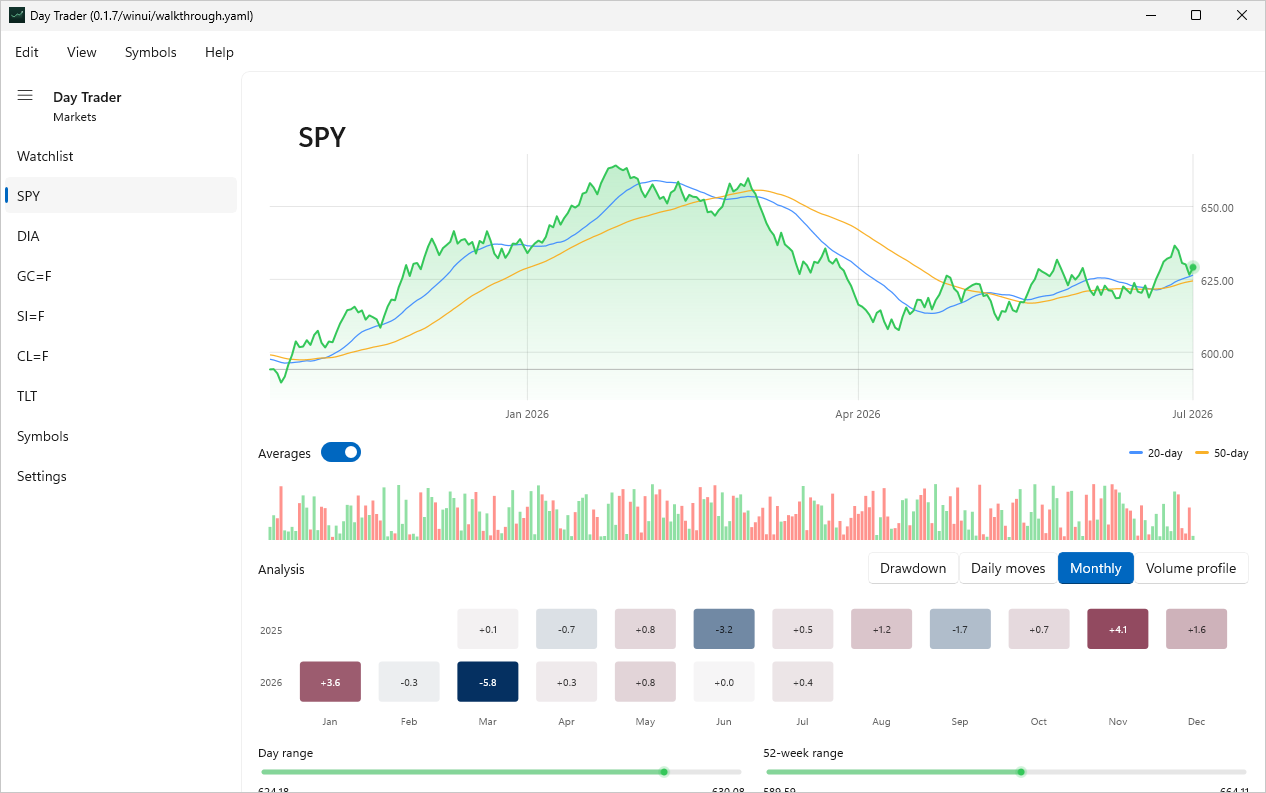Minimize the Day Trader window
The height and width of the screenshot is (793, 1266).
coord(1150,15)
